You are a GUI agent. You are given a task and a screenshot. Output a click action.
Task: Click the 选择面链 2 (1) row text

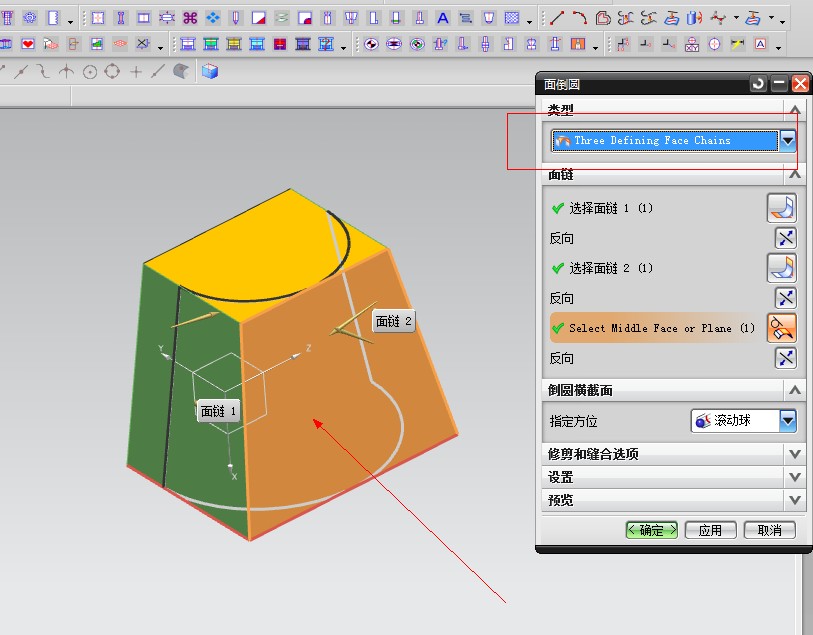click(x=611, y=268)
